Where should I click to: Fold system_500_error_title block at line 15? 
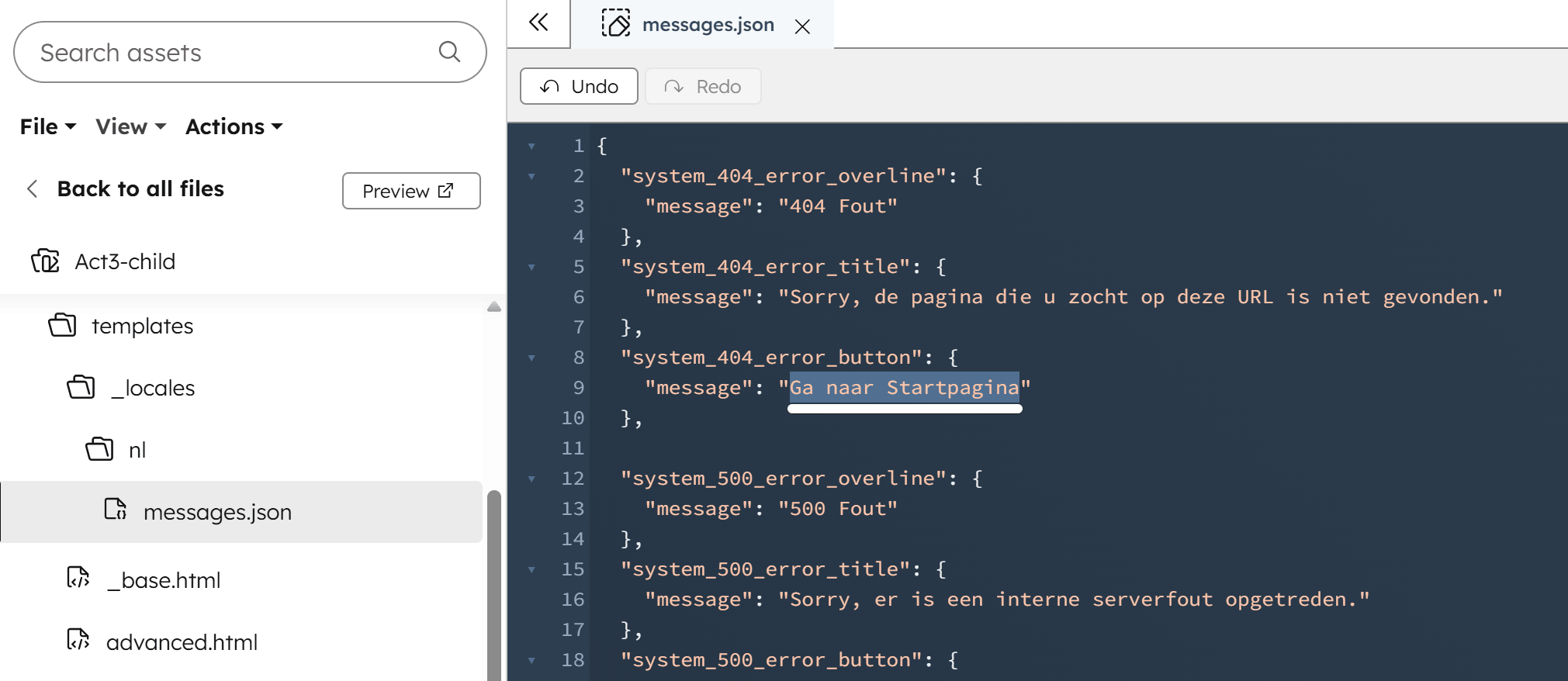tap(531, 569)
